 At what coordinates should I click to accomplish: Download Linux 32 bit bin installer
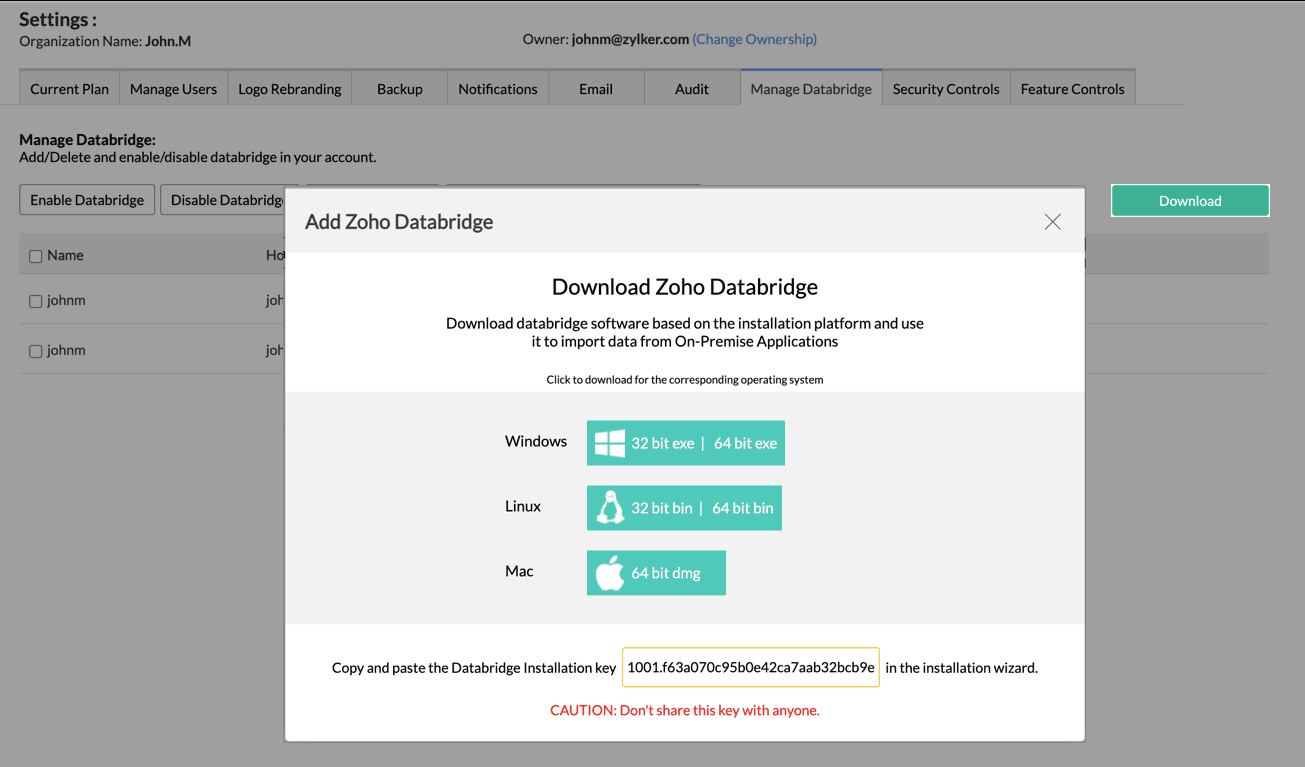click(661, 508)
